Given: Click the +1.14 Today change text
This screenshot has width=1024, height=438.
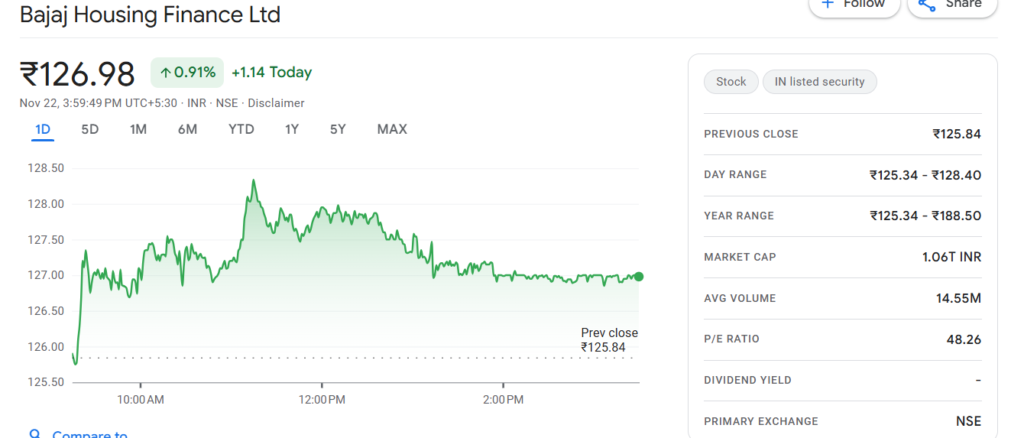Looking at the screenshot, I should tap(272, 72).
